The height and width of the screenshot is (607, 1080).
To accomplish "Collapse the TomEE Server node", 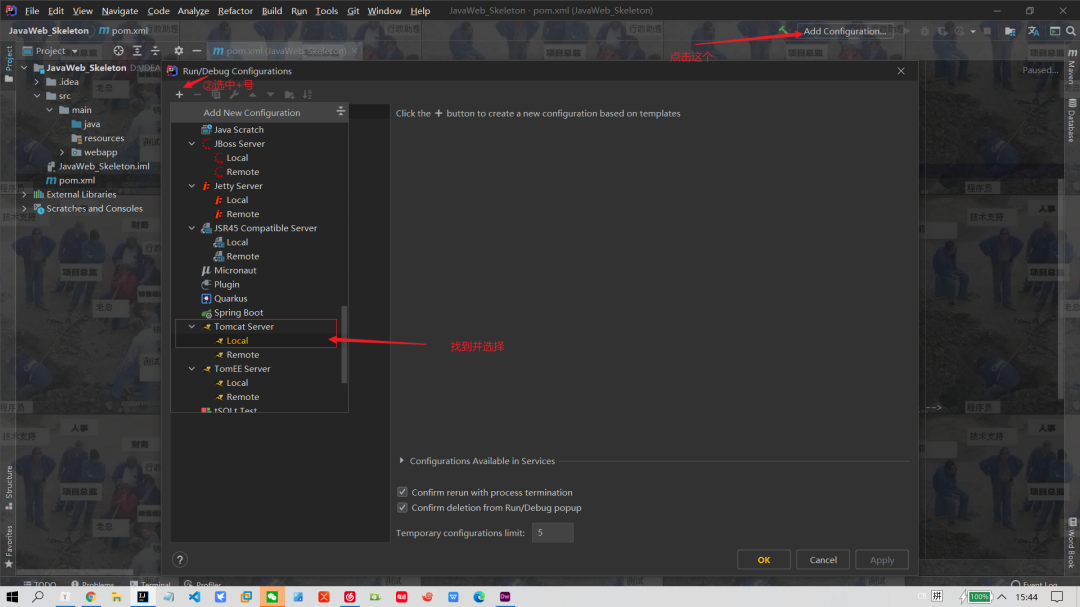I will click(192, 369).
